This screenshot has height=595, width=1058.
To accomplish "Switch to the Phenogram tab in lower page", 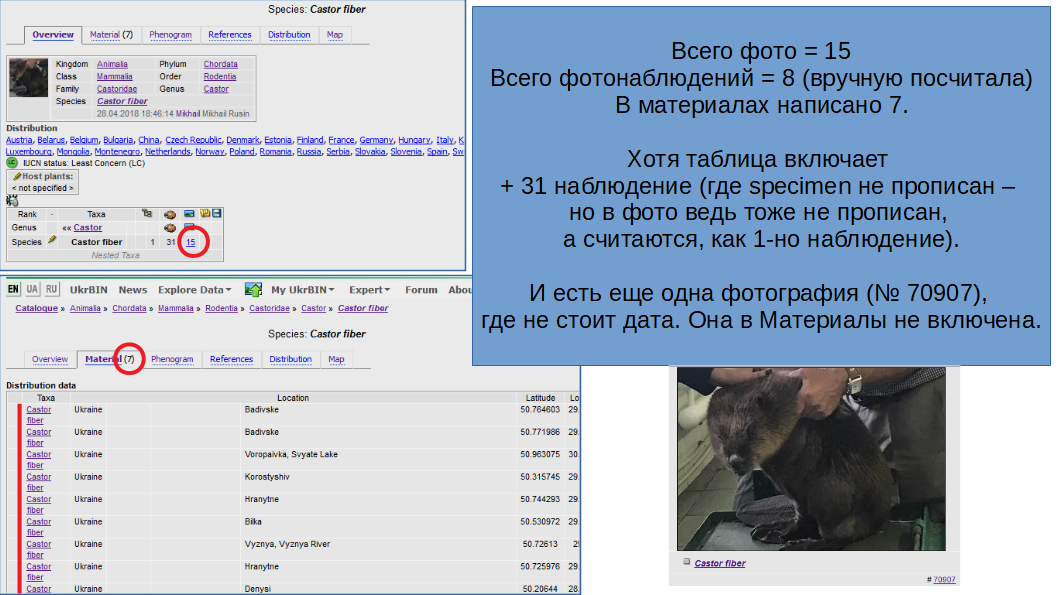I will pyautogui.click(x=173, y=359).
